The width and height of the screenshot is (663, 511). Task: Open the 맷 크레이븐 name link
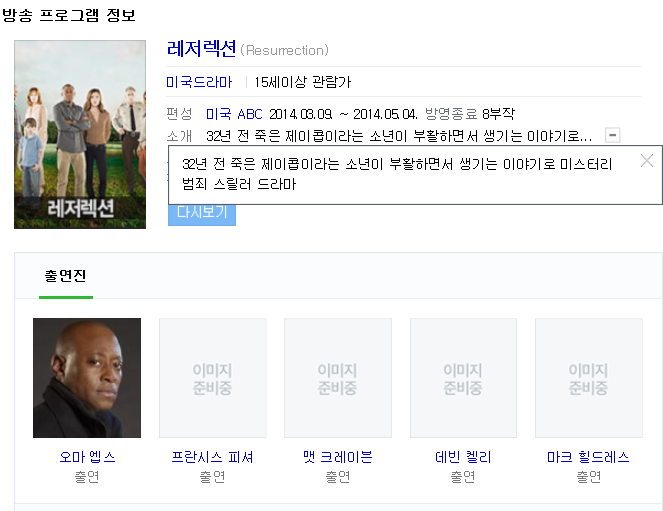(x=338, y=457)
